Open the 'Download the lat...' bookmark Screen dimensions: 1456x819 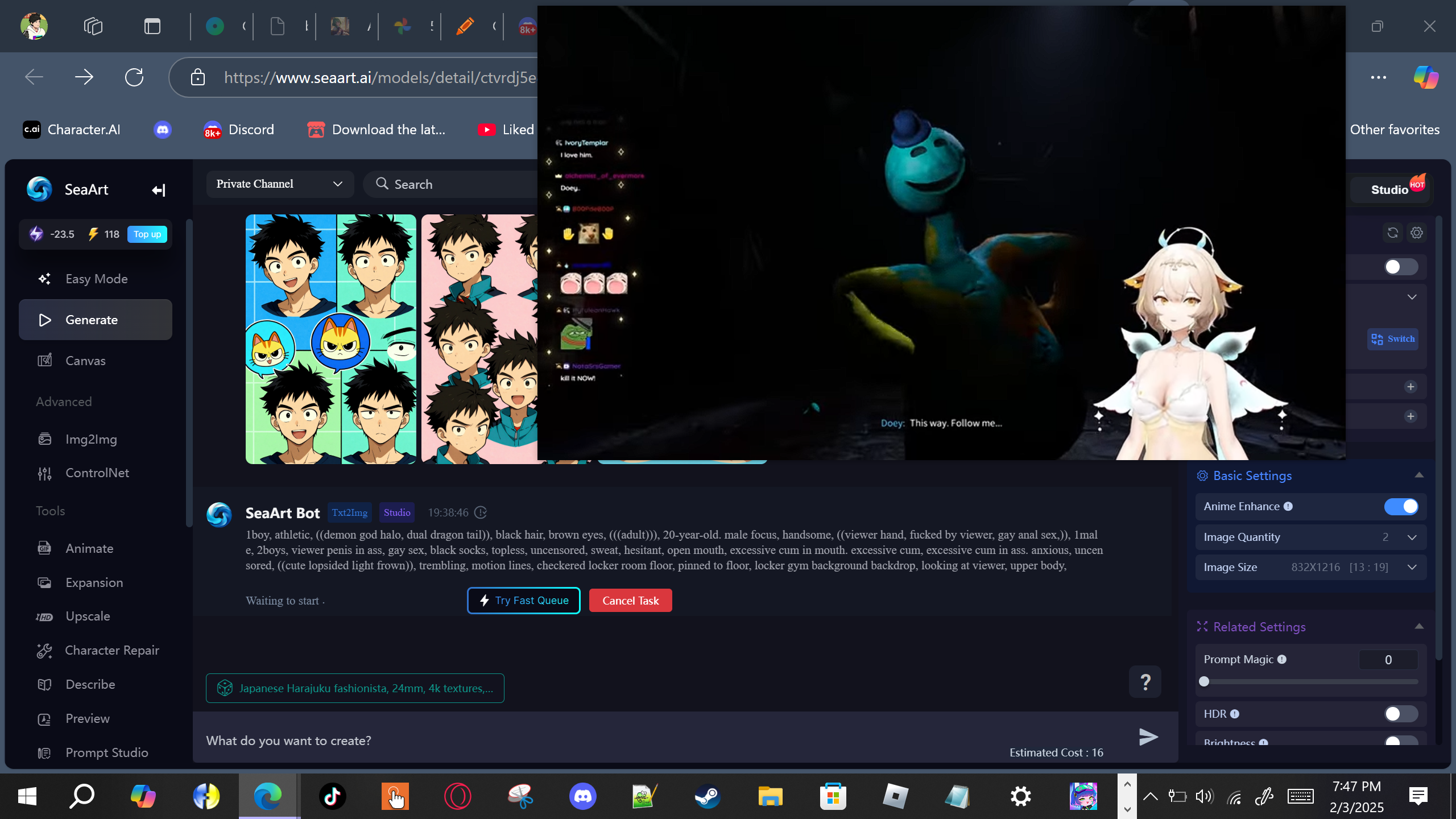pyautogui.click(x=377, y=130)
